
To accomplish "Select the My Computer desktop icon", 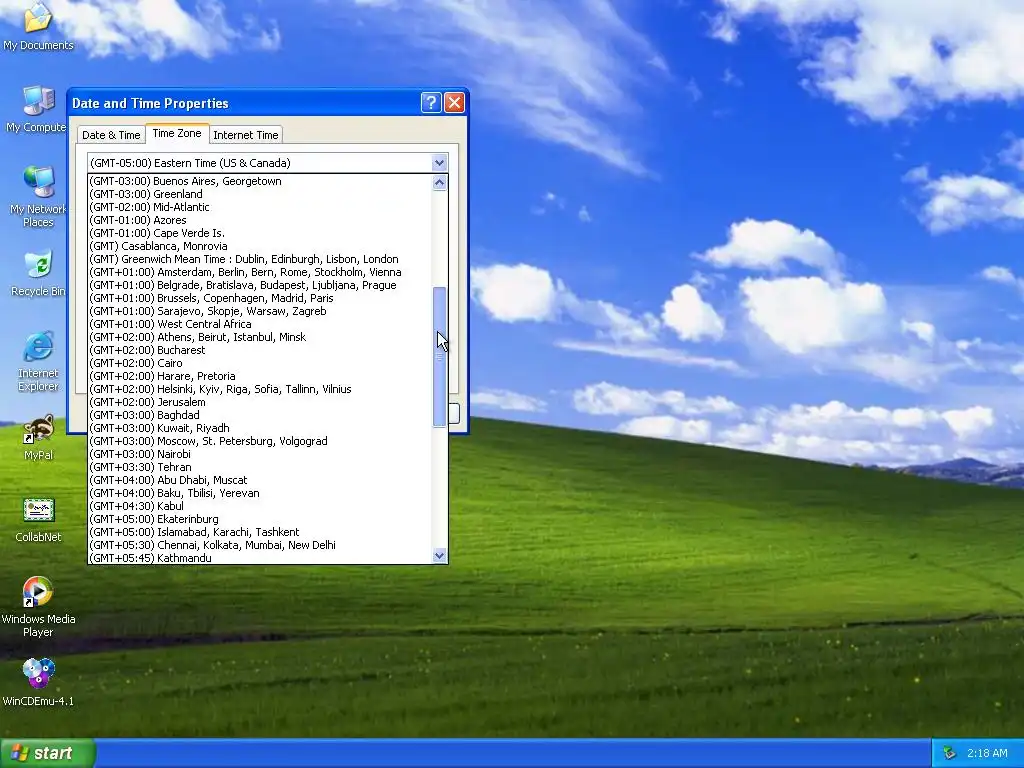I will click(38, 108).
